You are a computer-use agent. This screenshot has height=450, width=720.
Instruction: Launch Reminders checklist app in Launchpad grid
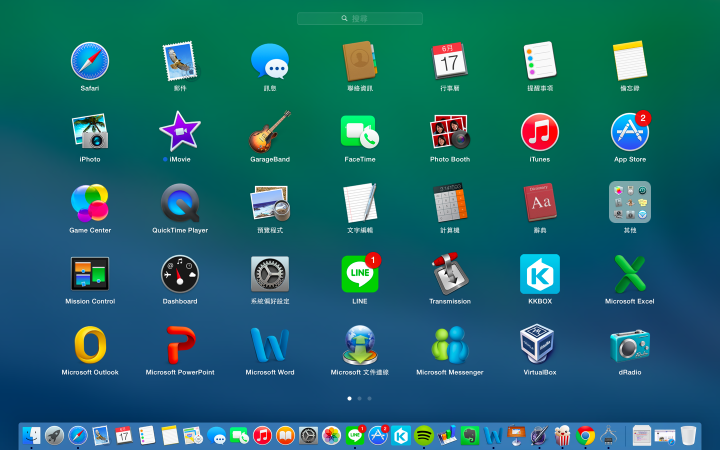coord(540,61)
